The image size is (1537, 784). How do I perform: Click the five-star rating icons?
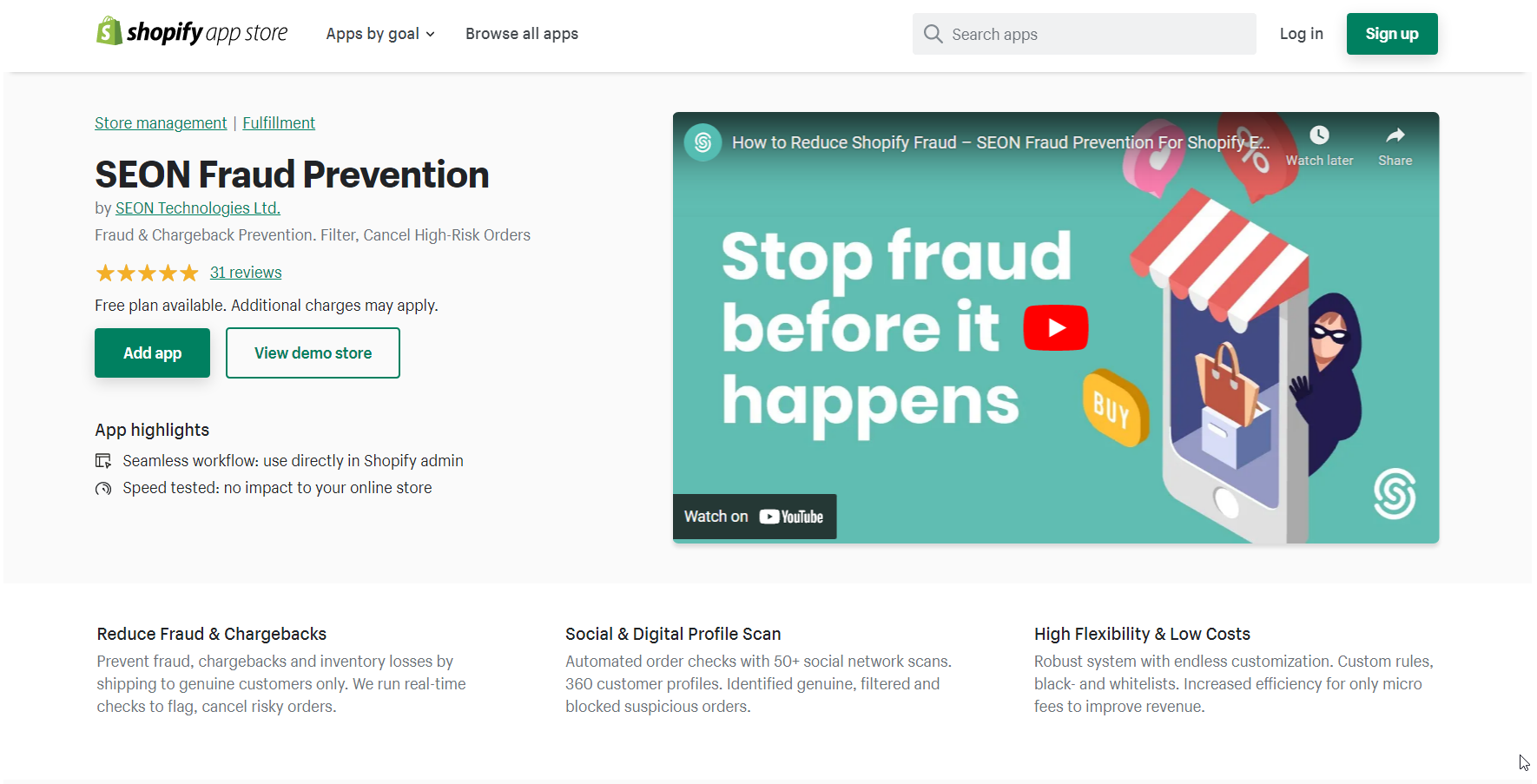click(x=147, y=273)
